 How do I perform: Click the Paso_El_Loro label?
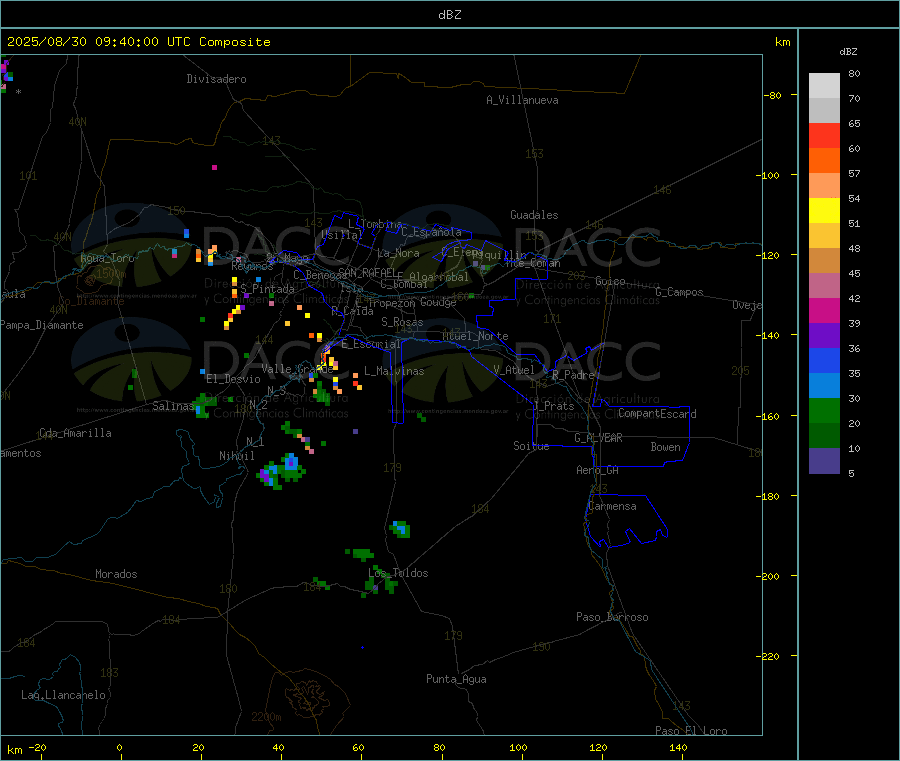[691, 731]
